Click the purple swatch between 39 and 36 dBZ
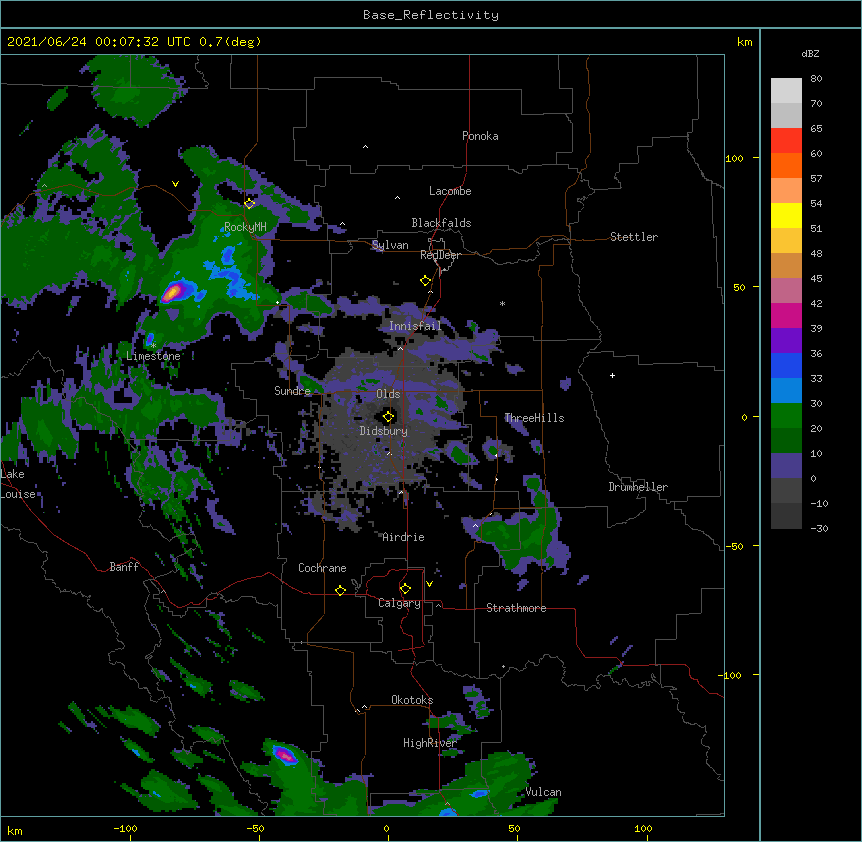This screenshot has width=862, height=842. click(x=786, y=341)
